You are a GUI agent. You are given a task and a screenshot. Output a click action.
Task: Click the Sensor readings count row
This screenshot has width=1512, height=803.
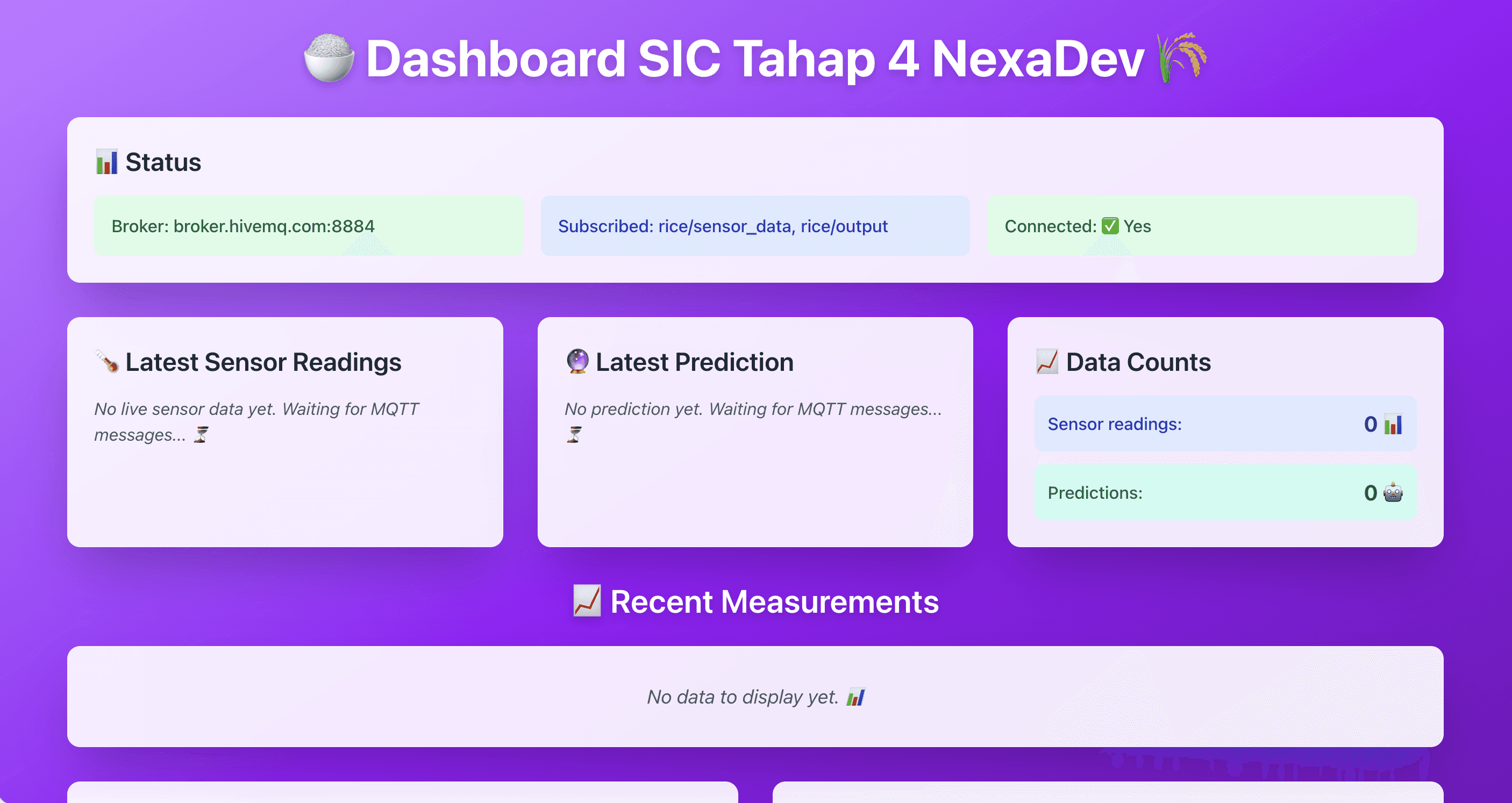coord(1224,424)
